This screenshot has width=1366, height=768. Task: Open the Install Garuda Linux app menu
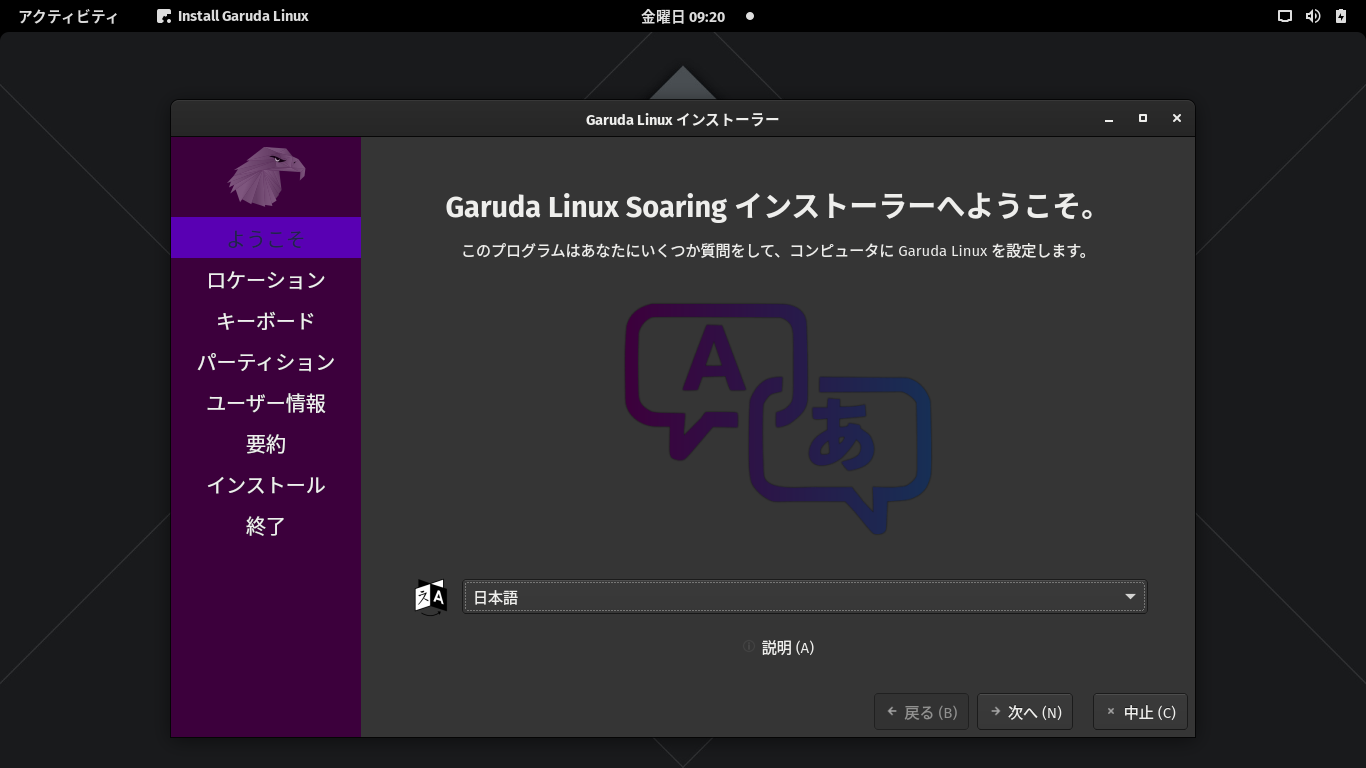click(233, 16)
